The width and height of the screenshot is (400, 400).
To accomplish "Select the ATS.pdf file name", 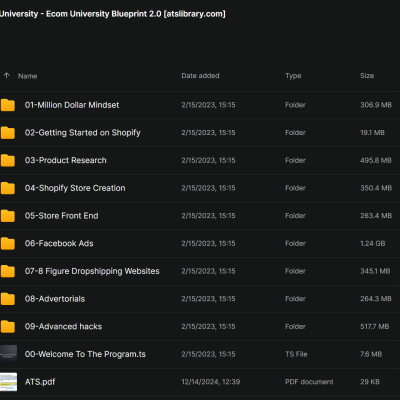I will click(x=40, y=382).
